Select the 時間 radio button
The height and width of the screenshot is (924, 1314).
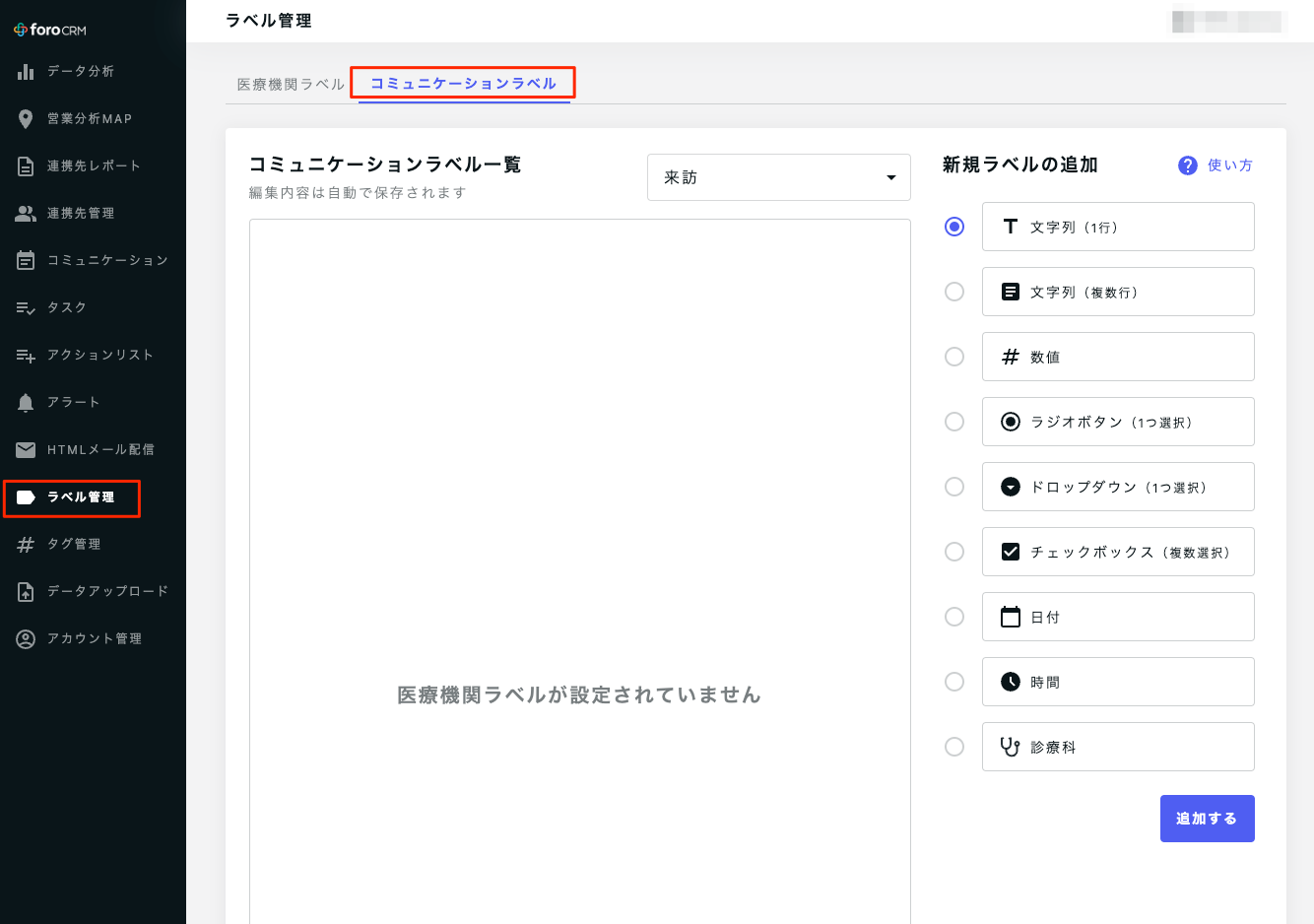click(954, 682)
